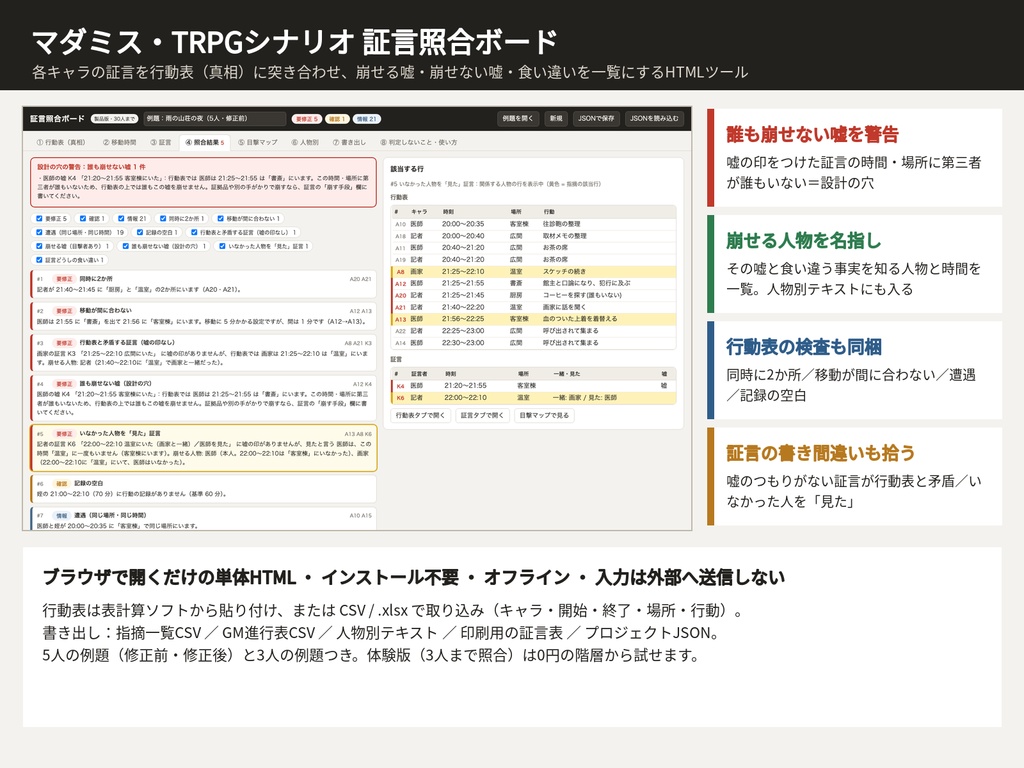Select the ④ 照合結果 tab
1024x768 pixels.
(x=204, y=142)
